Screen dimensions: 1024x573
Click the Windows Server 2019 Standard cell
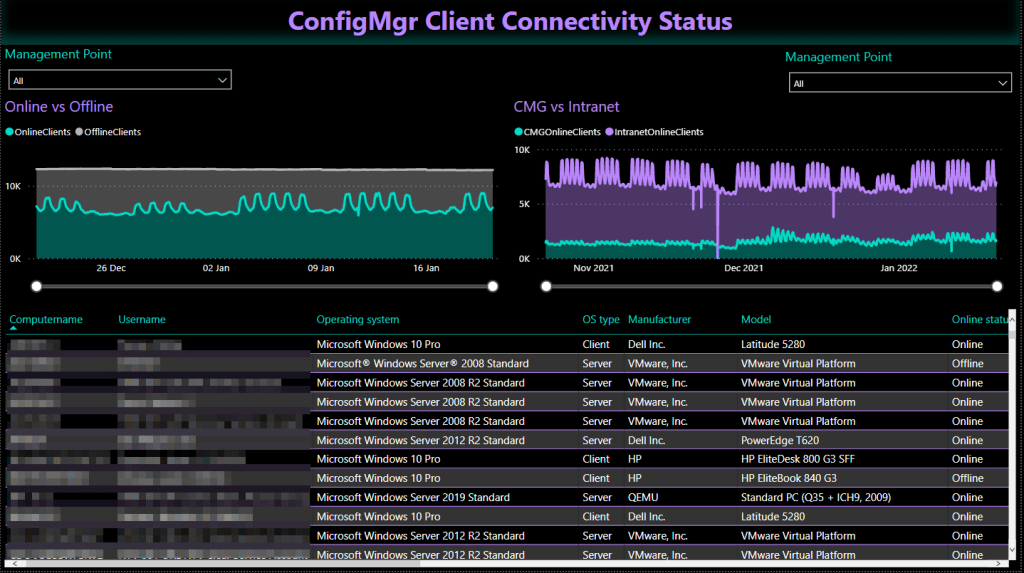[413, 497]
